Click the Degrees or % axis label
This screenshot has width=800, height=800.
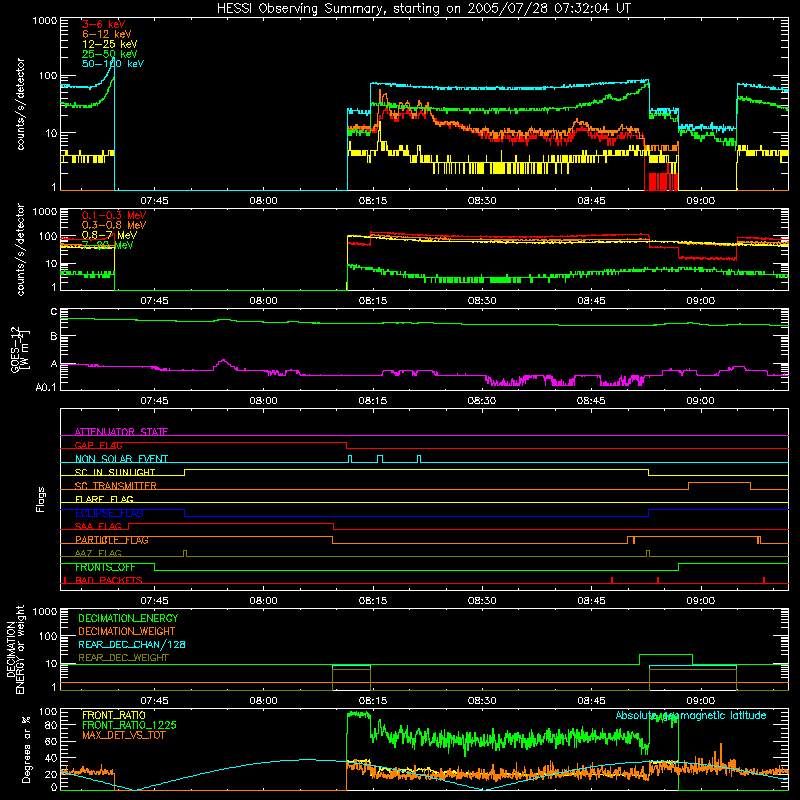(x=26, y=749)
